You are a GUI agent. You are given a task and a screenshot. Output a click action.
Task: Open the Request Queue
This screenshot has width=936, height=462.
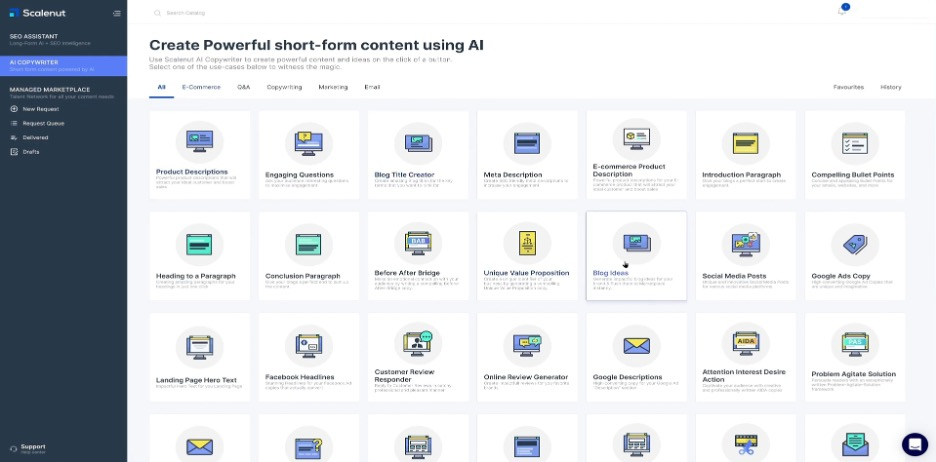click(x=37, y=124)
